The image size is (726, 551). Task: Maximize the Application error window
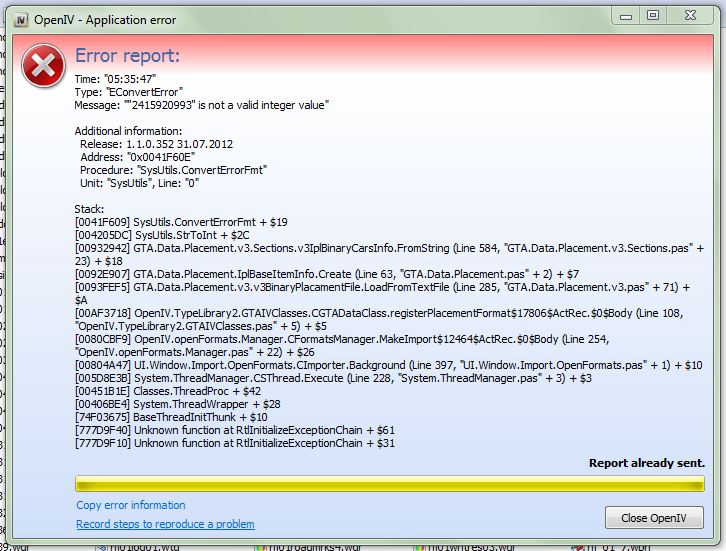(652, 14)
